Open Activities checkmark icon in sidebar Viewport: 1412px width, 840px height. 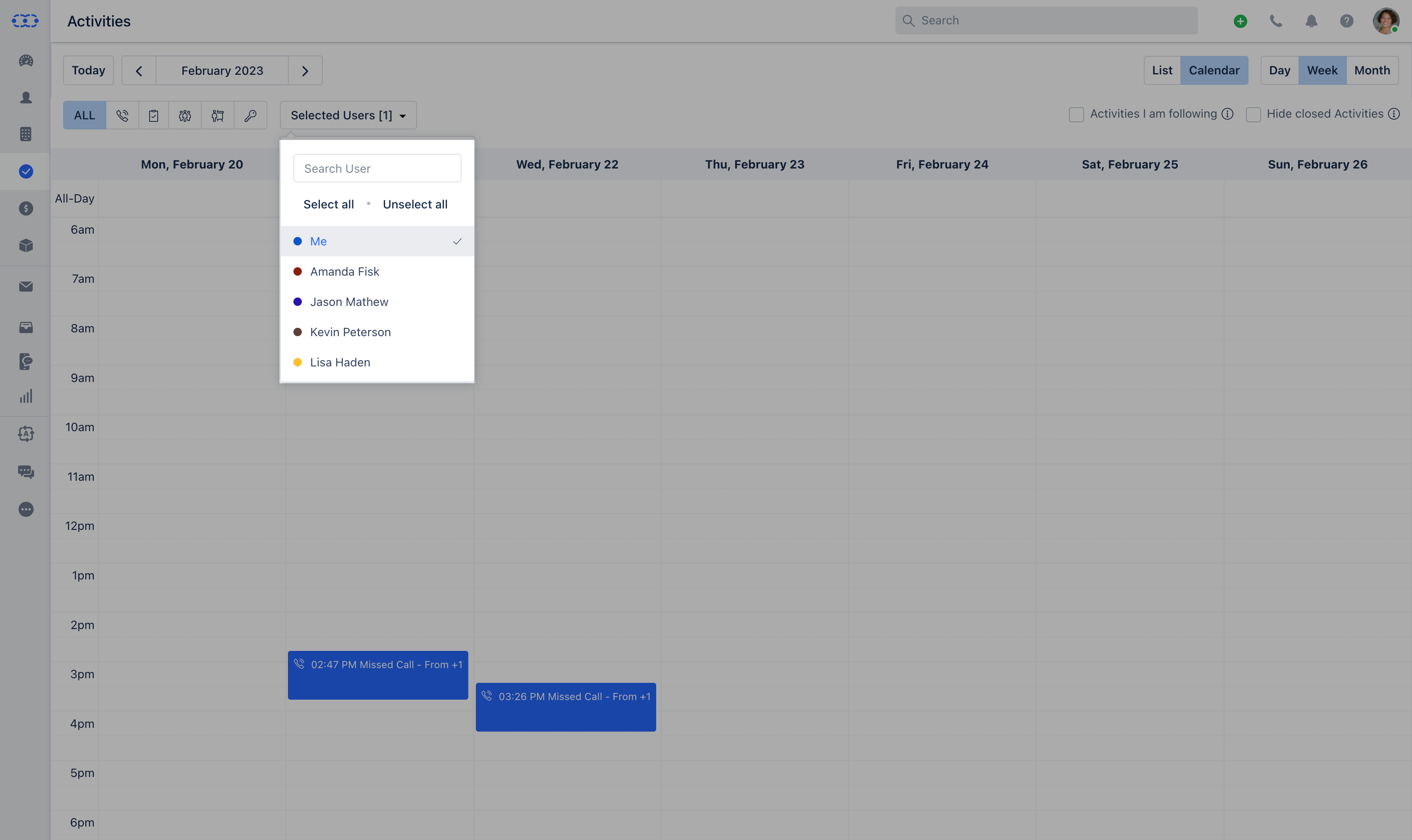point(26,171)
